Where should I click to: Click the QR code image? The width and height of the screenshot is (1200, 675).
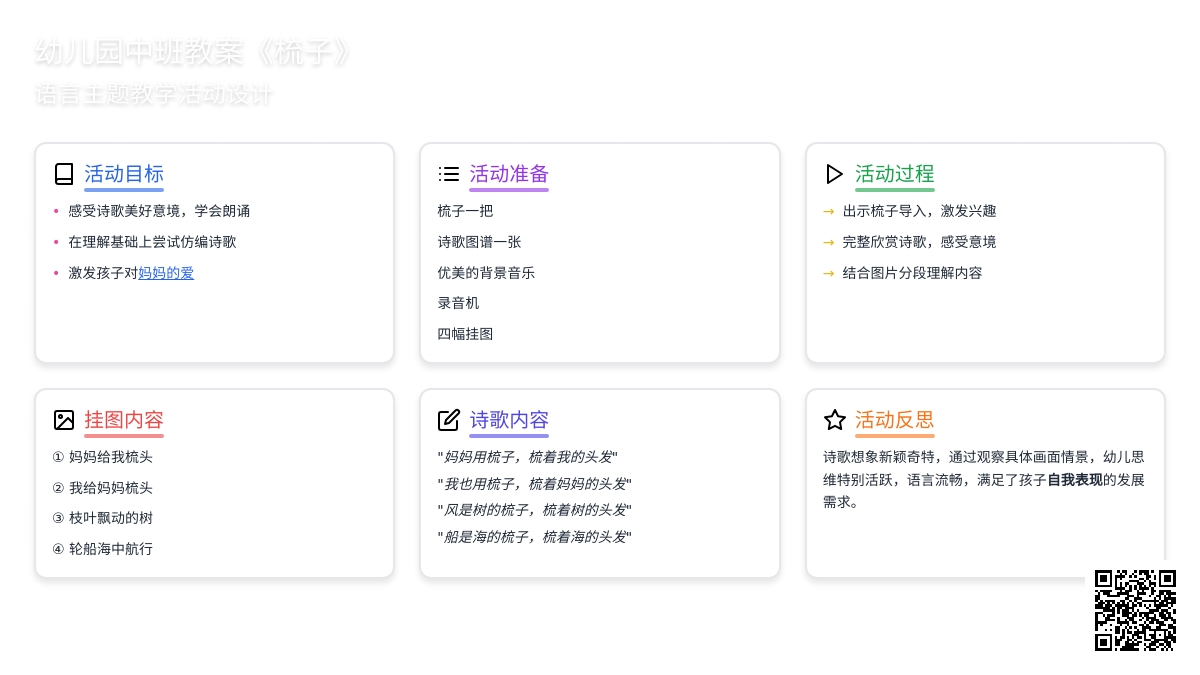tap(1135, 610)
